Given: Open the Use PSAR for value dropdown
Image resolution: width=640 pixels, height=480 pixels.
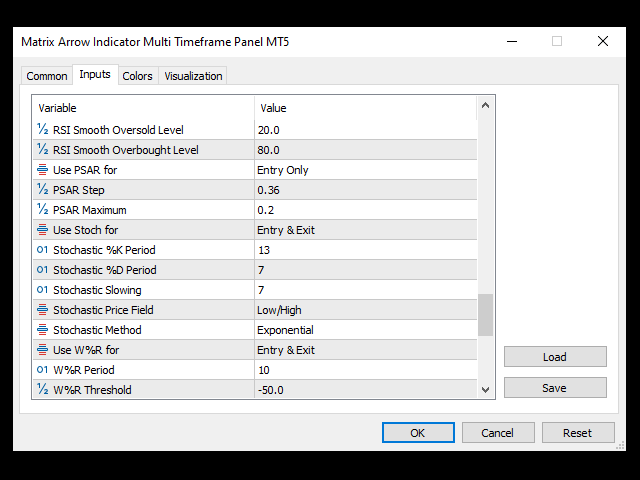Looking at the screenshot, I should [x=365, y=170].
